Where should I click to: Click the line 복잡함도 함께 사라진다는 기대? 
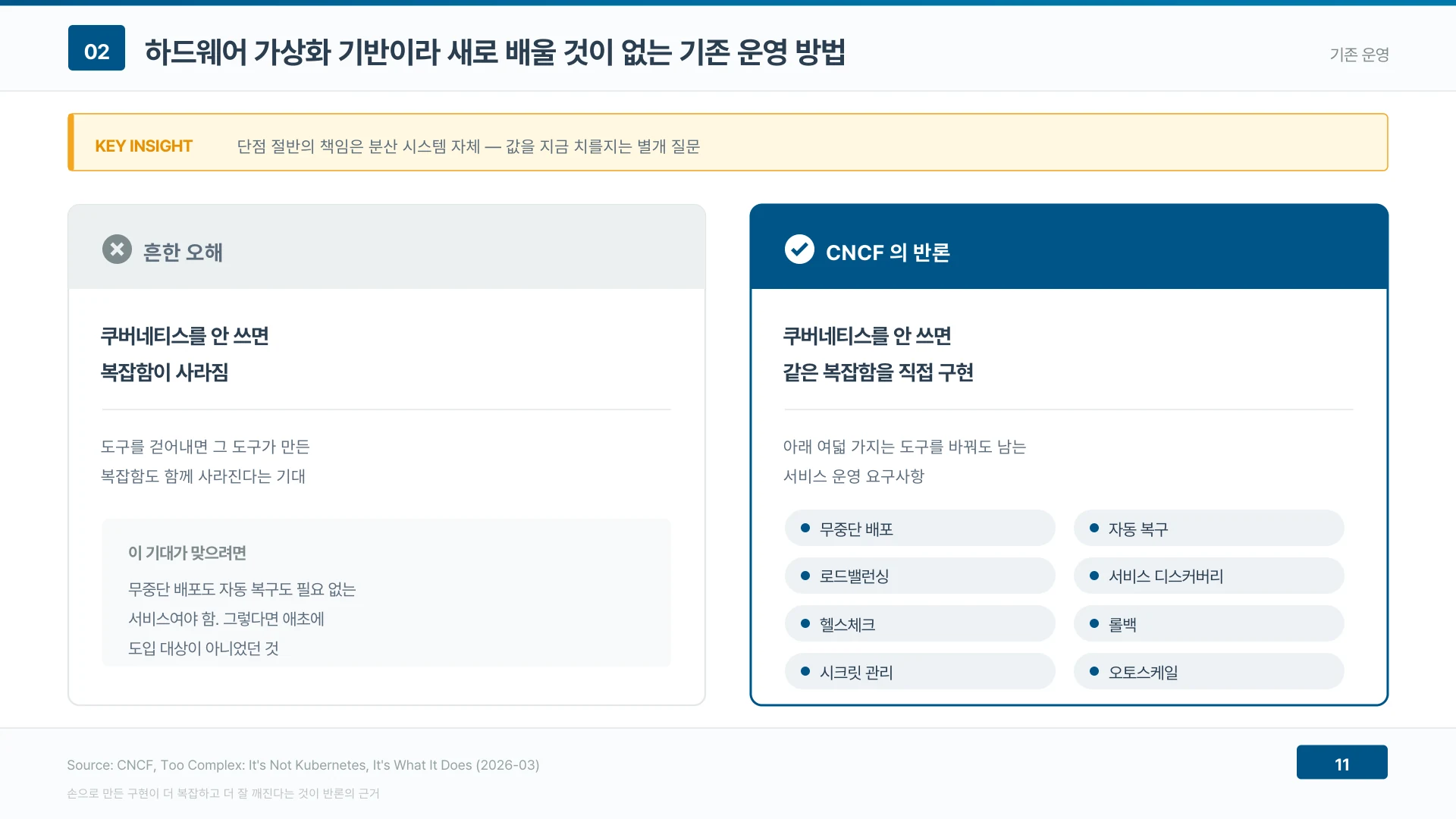click(x=202, y=475)
